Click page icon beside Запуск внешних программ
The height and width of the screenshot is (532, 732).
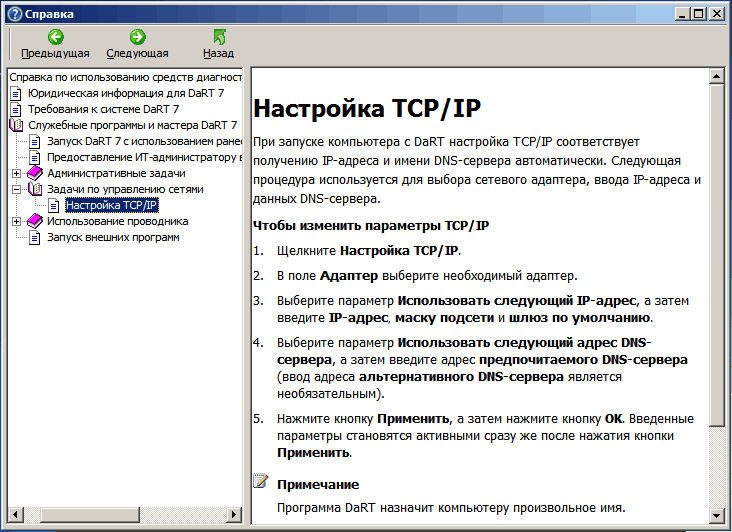tap(35, 238)
